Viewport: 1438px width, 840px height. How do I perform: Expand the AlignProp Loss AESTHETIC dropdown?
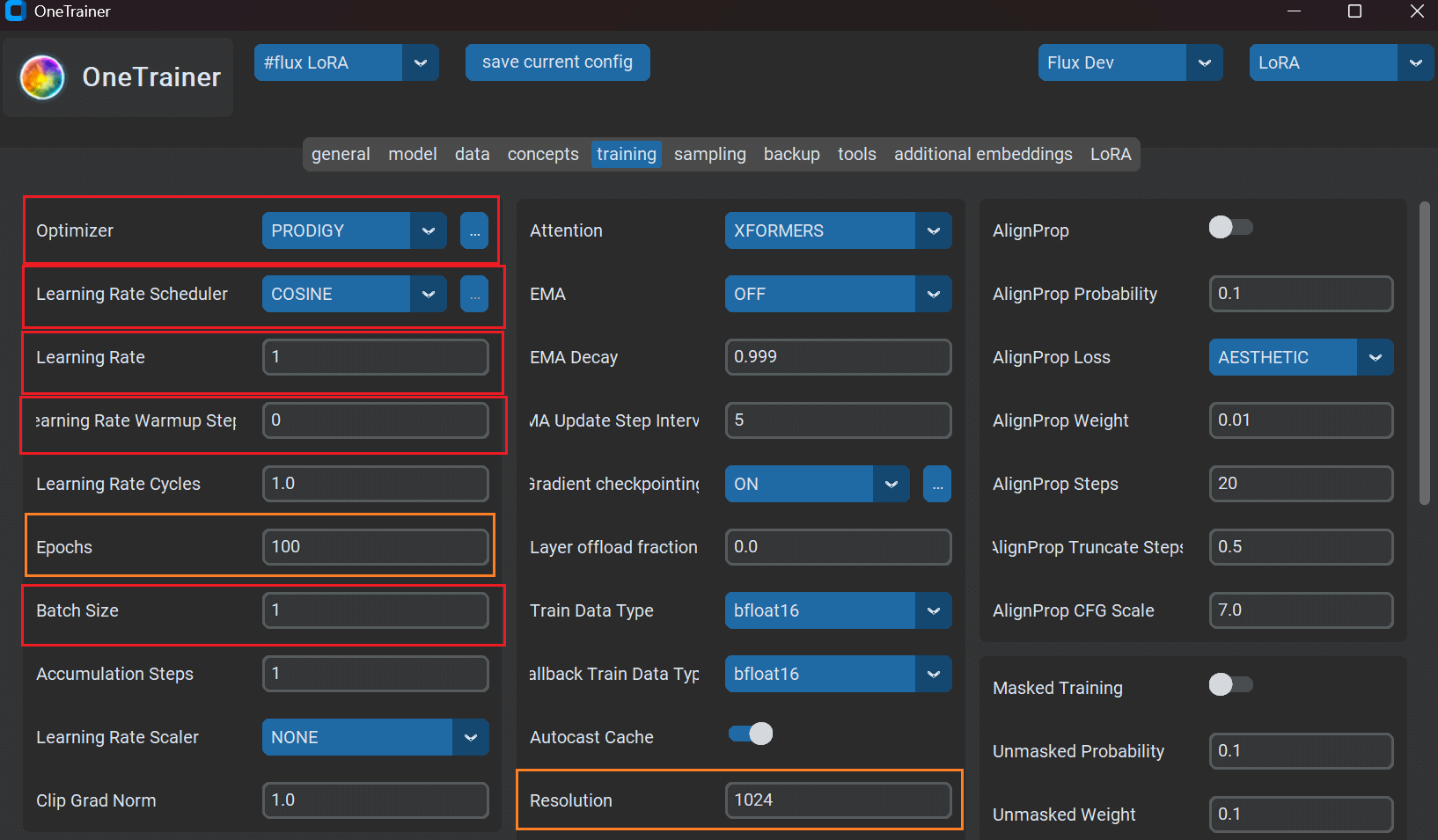pyautogui.click(x=1301, y=357)
